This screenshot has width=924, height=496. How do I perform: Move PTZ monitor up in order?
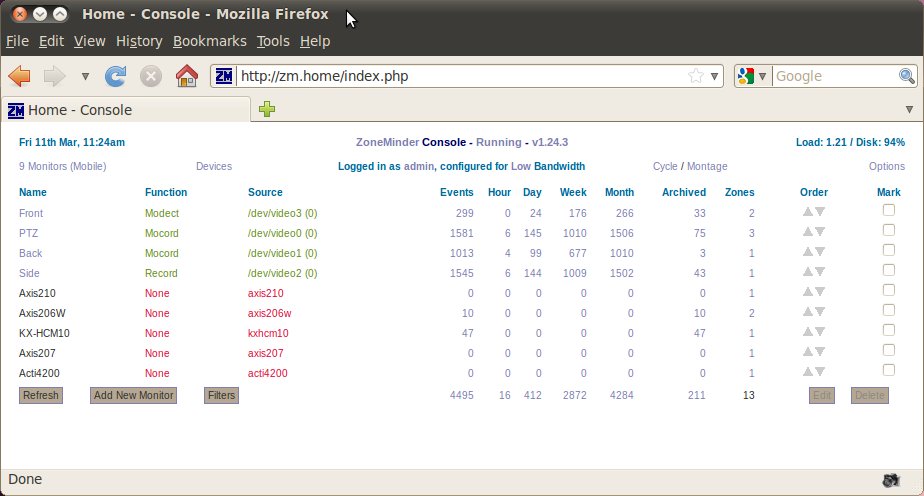pos(808,232)
